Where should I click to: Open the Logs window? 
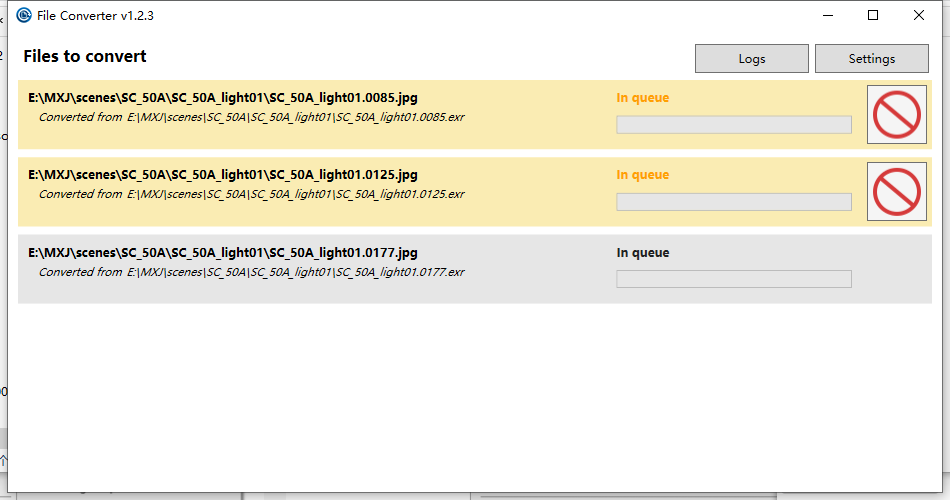(x=752, y=59)
